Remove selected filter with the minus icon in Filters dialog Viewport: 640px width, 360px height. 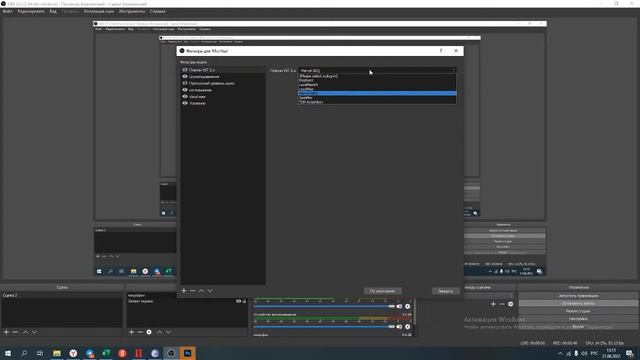pos(193,291)
